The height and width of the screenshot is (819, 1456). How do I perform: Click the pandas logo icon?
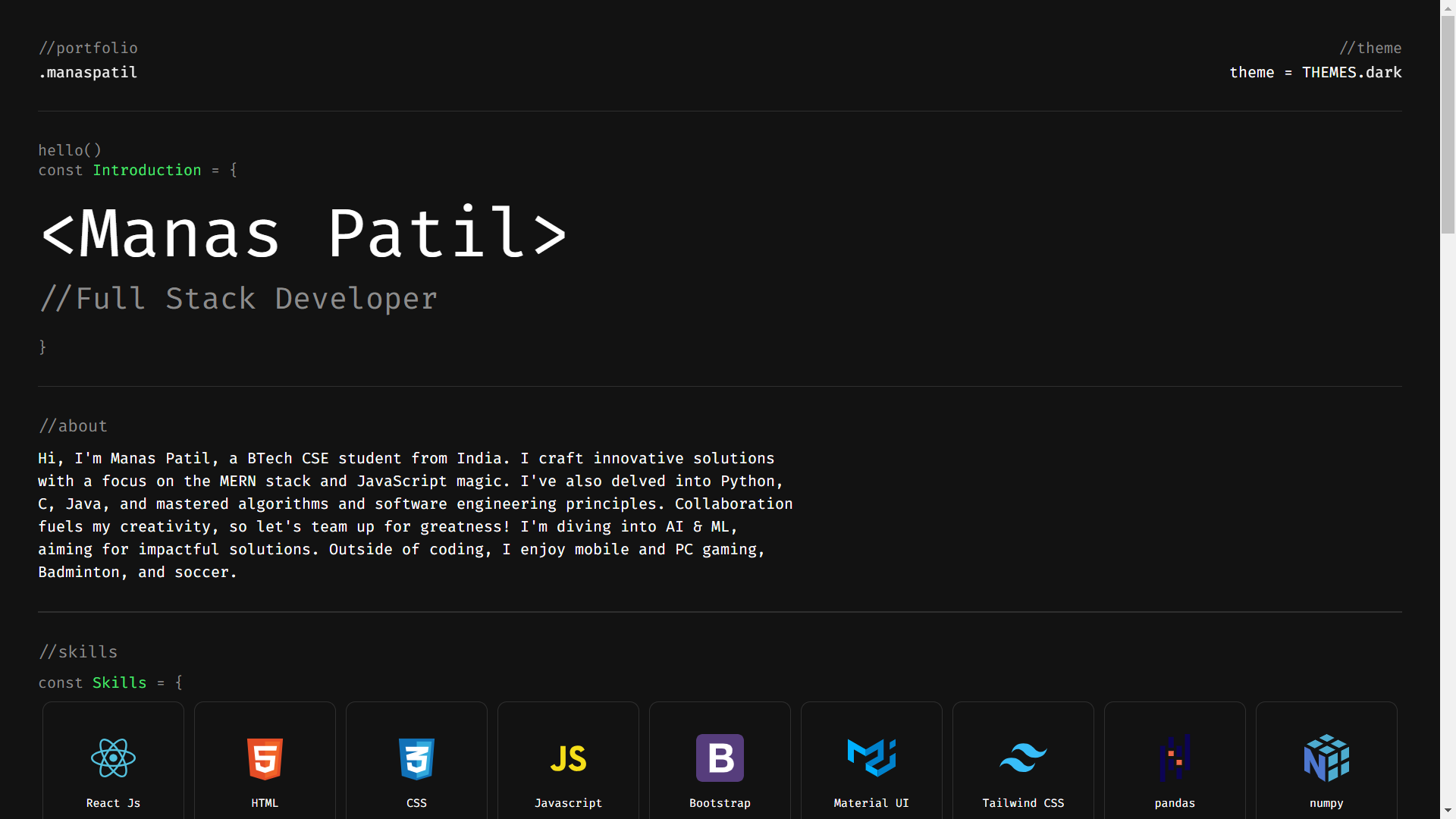click(1175, 758)
